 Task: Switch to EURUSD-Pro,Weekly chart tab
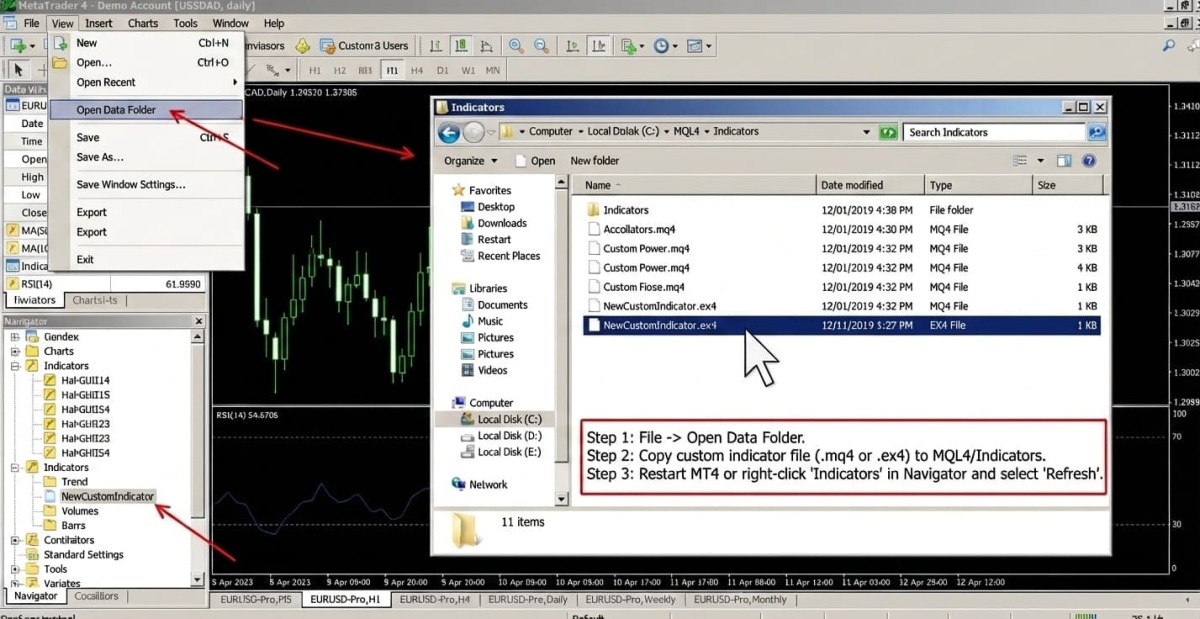pos(630,600)
